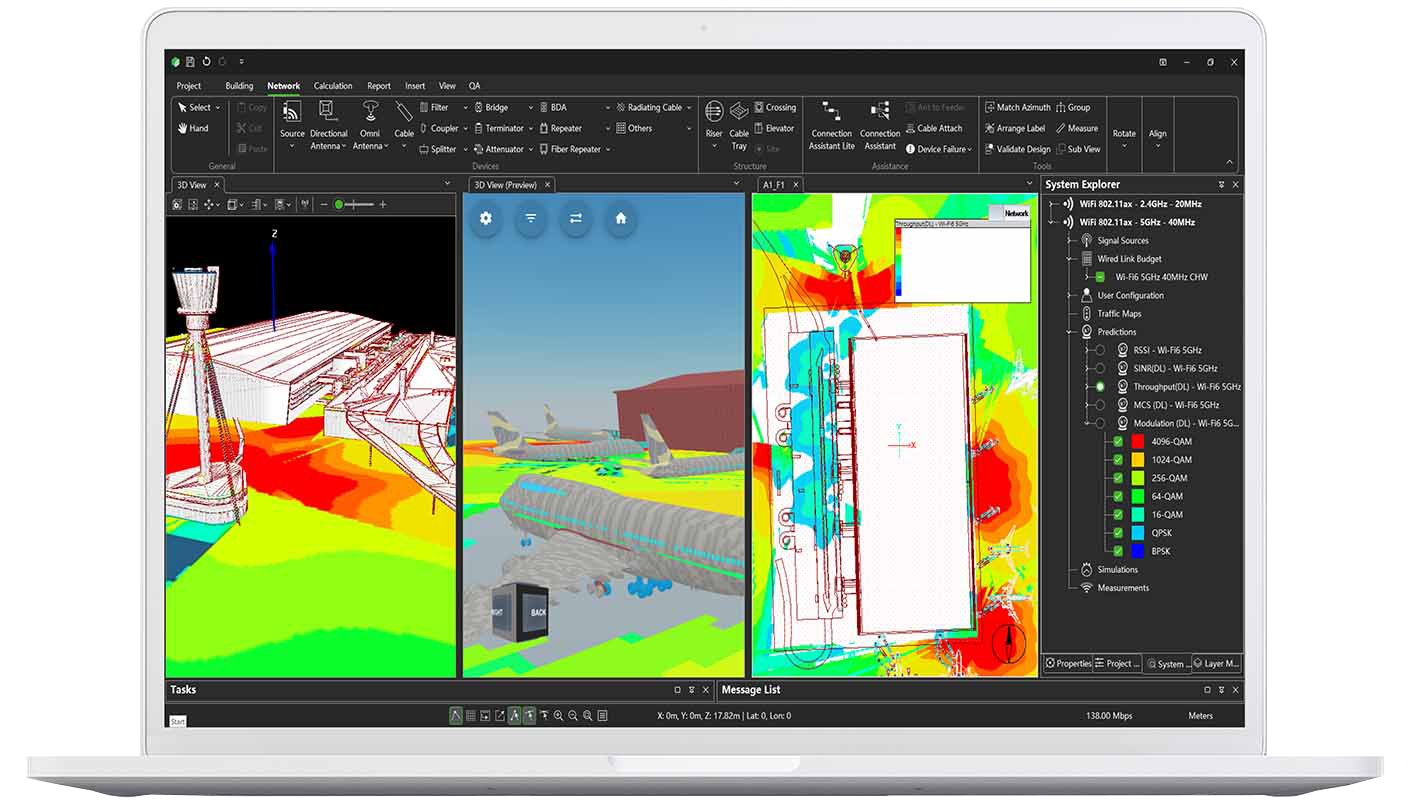The height and width of the screenshot is (800, 1408).
Task: Place a Cable Tray
Action: point(739,123)
